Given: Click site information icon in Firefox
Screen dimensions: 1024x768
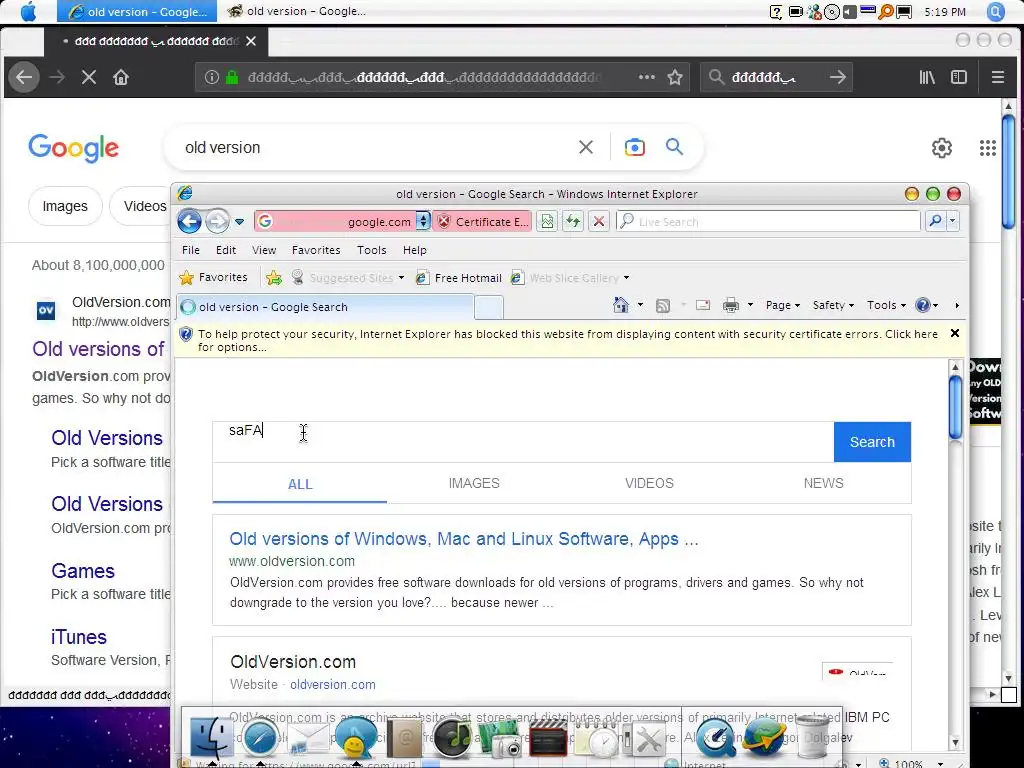Looking at the screenshot, I should [212, 77].
